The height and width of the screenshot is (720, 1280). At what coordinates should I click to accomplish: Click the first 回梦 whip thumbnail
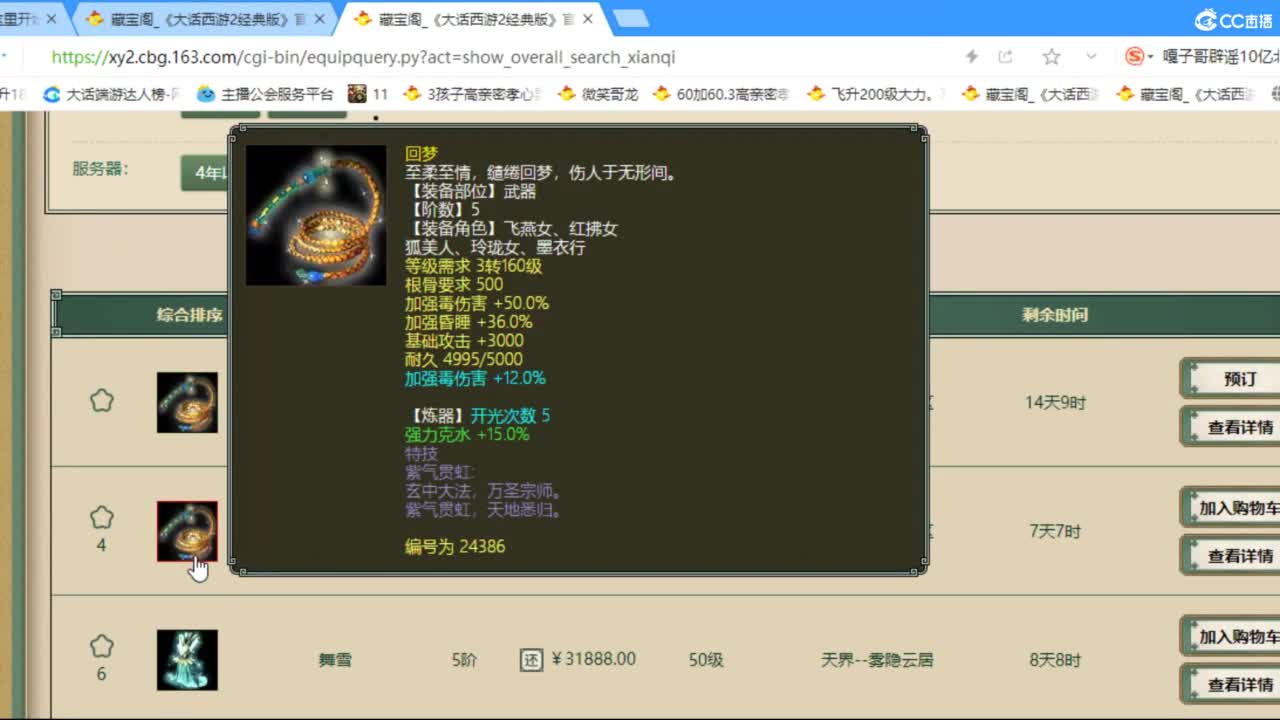pos(187,403)
